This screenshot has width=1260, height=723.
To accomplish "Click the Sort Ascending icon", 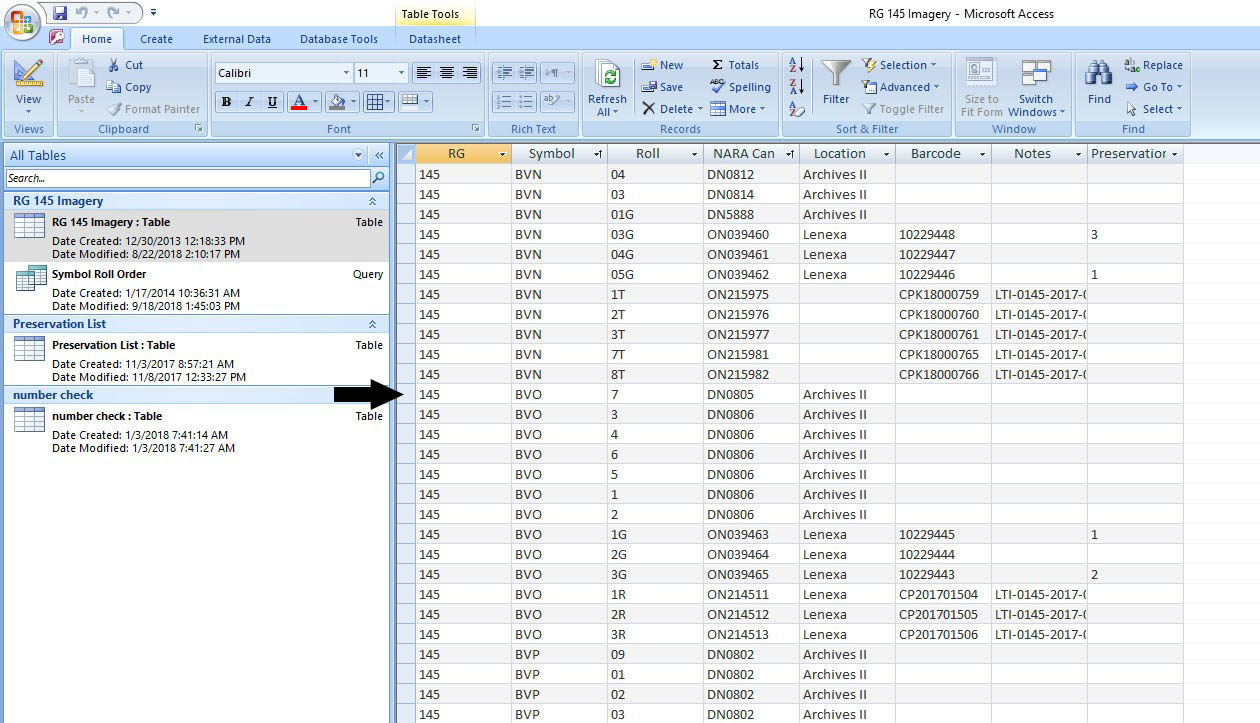I will click(797, 65).
